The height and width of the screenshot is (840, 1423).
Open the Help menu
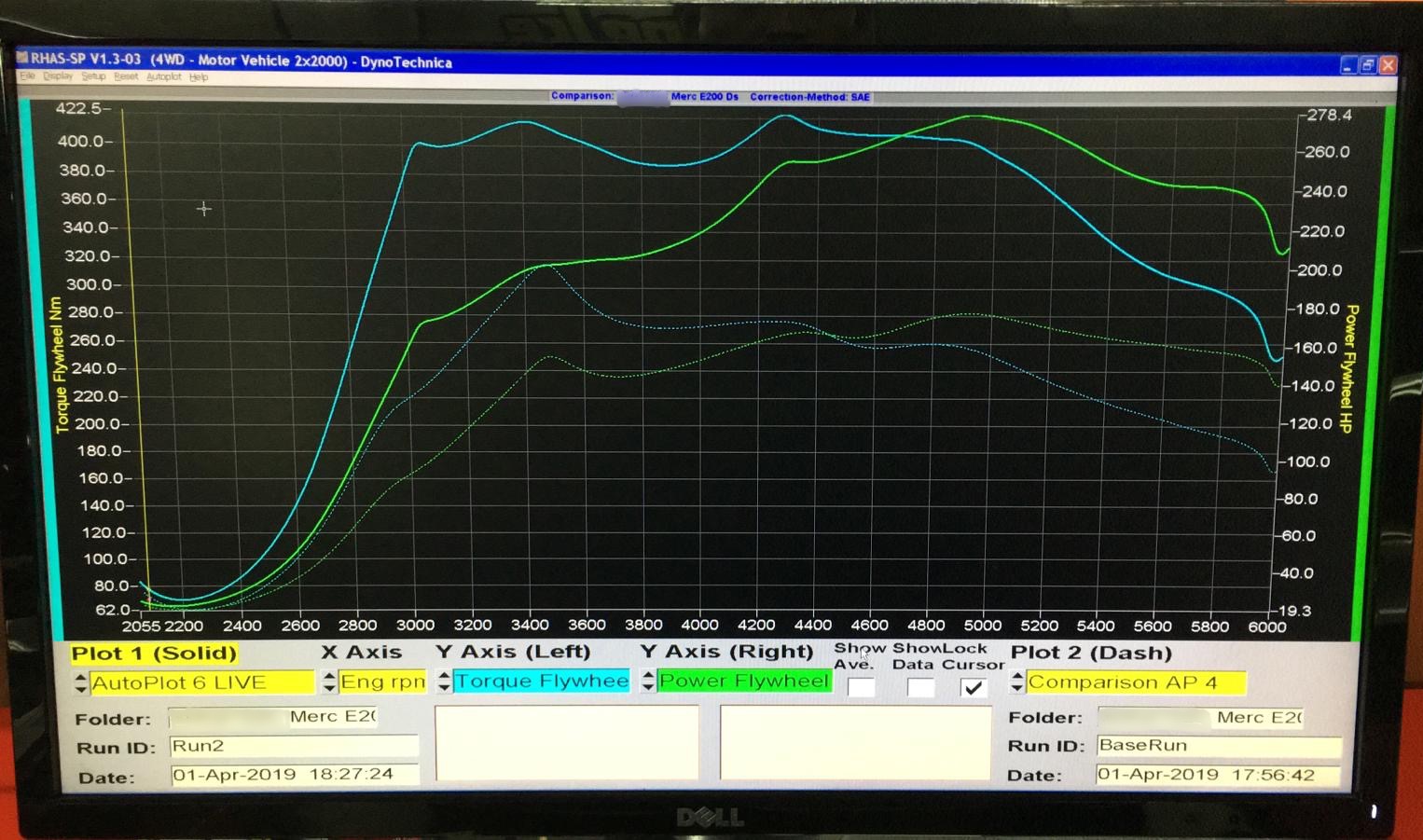pyautogui.click(x=199, y=77)
